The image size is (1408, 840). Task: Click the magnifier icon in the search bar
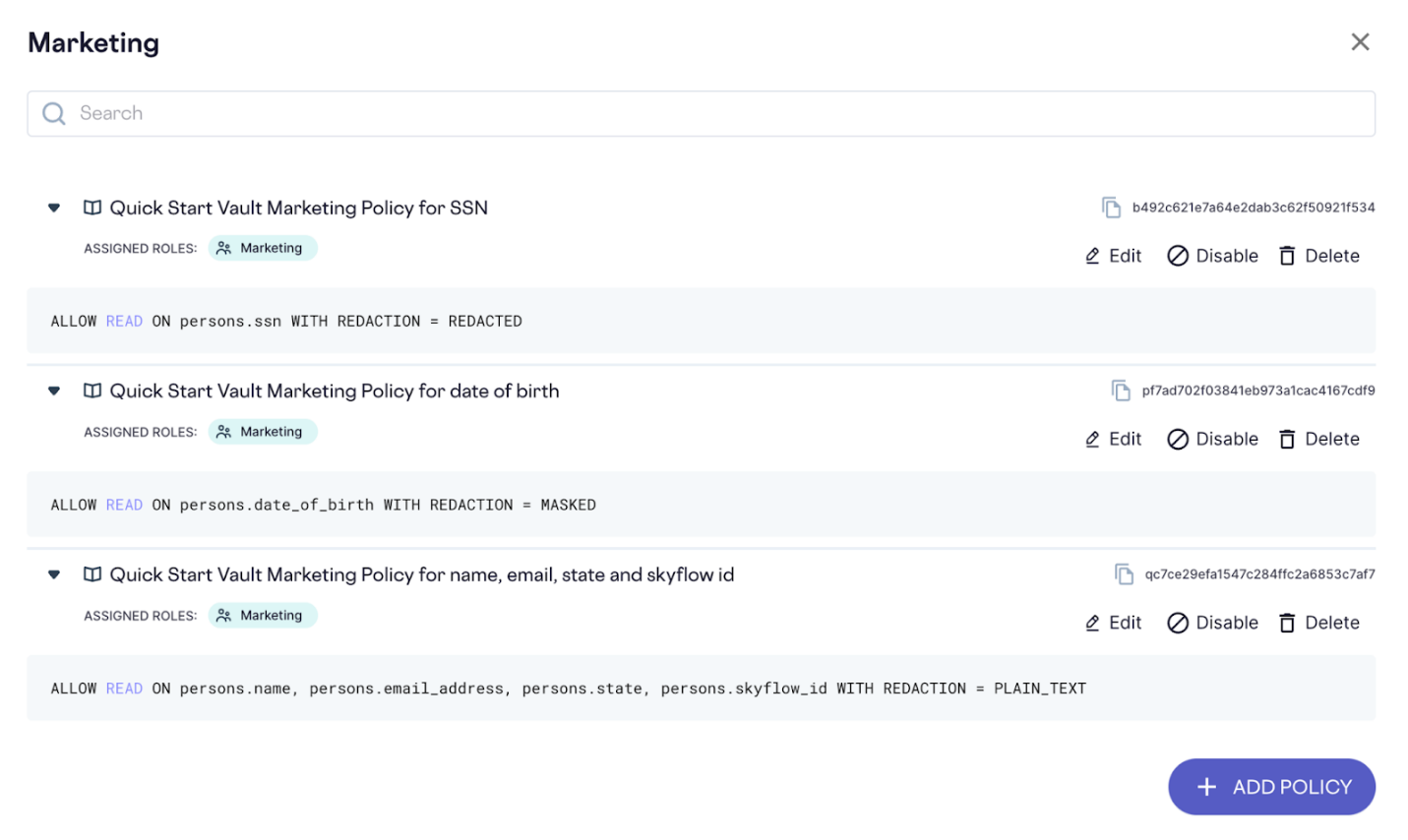click(54, 114)
